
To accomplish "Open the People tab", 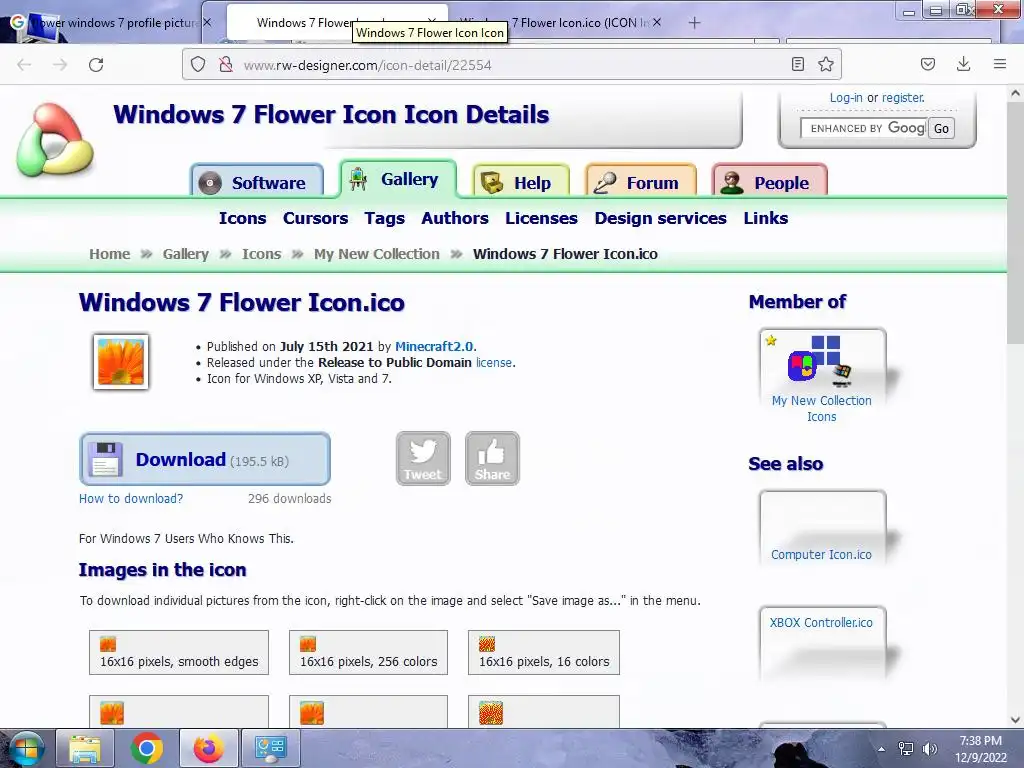I will point(770,182).
